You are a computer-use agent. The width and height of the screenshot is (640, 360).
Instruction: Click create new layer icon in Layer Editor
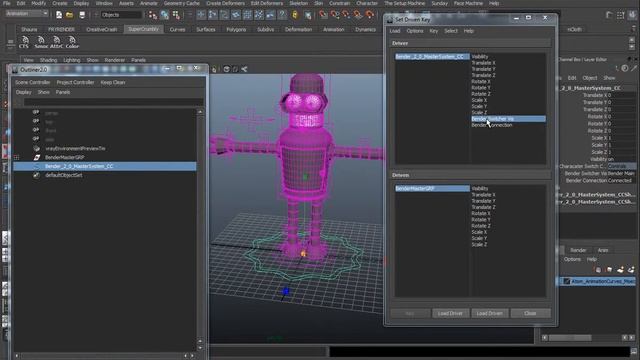pyautogui.click(x=620, y=270)
